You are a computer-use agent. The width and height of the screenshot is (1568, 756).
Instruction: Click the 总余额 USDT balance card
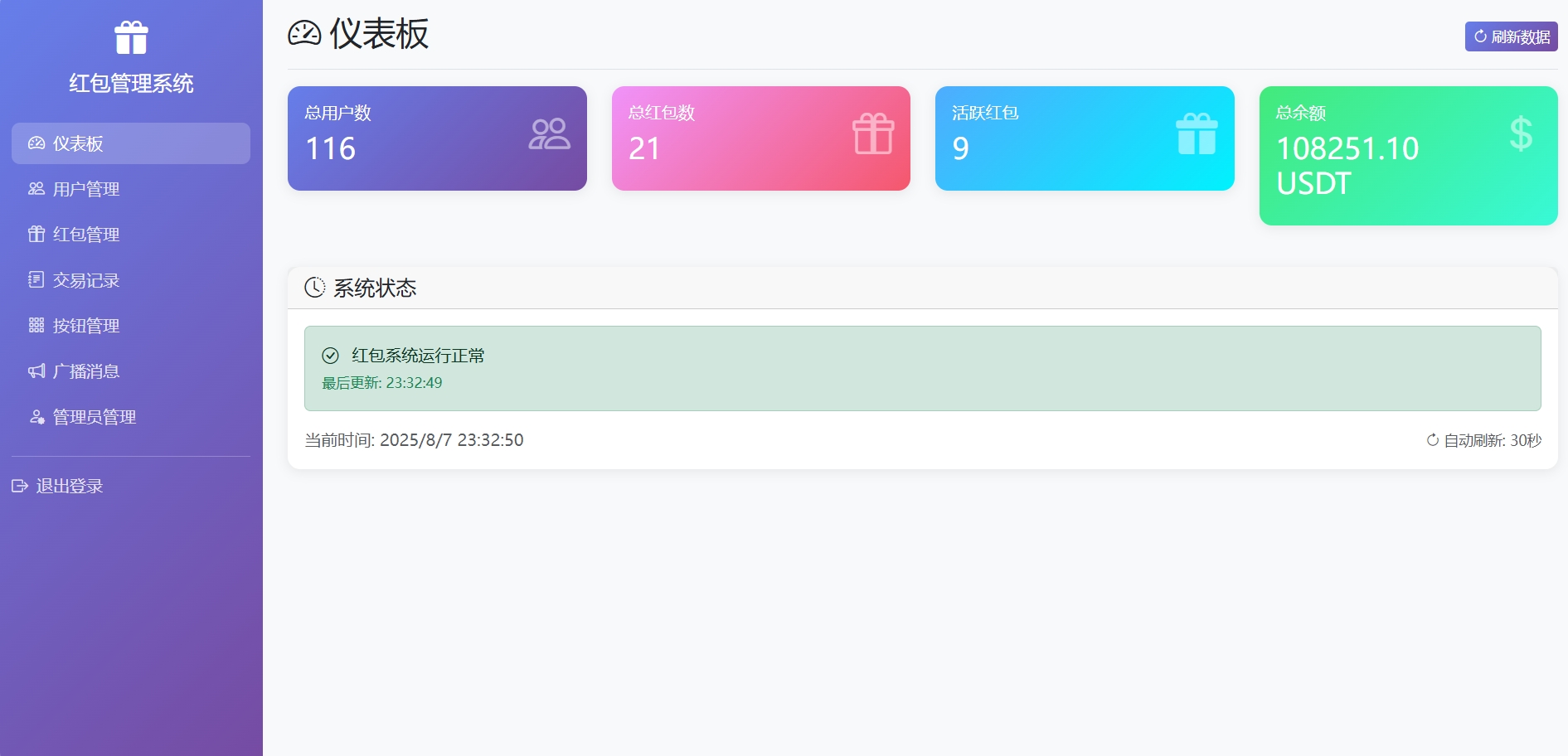(1408, 156)
